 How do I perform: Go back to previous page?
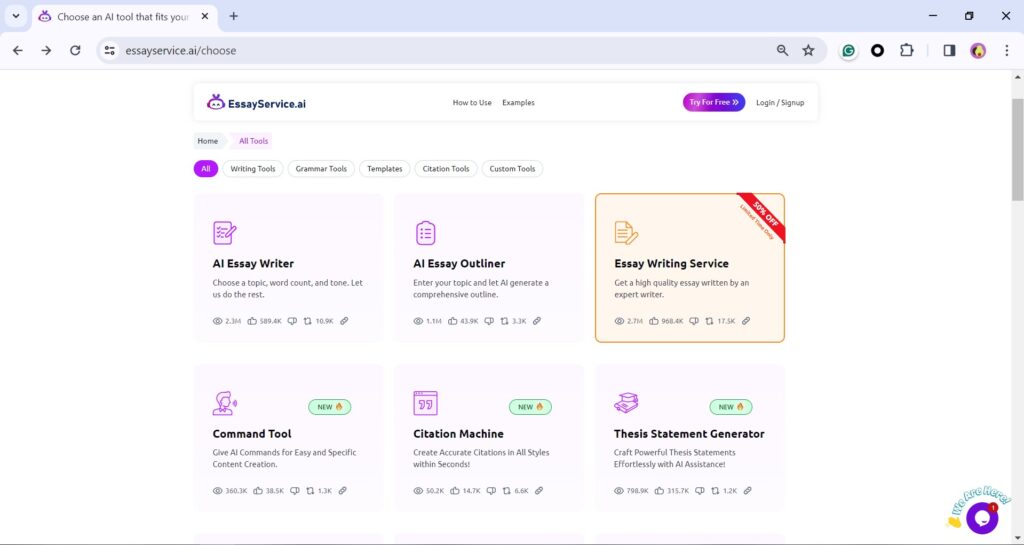[x=18, y=50]
